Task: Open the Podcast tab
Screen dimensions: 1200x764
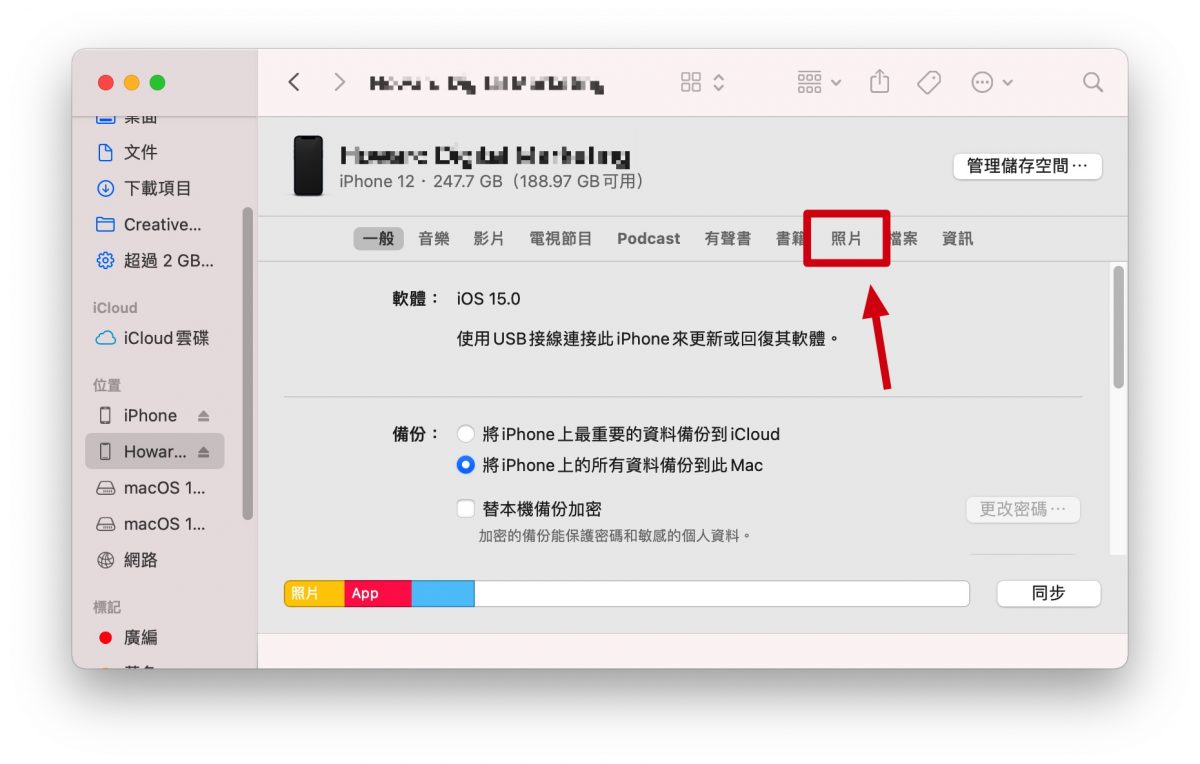Action: point(648,238)
